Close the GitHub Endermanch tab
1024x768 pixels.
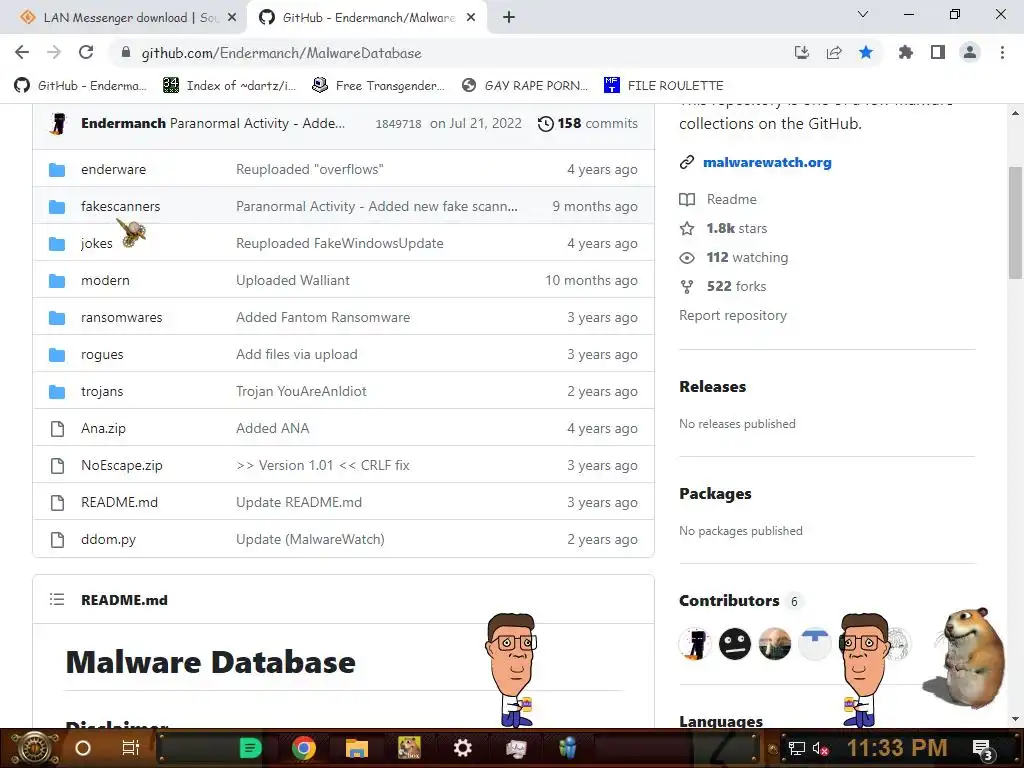pyautogui.click(x=471, y=18)
